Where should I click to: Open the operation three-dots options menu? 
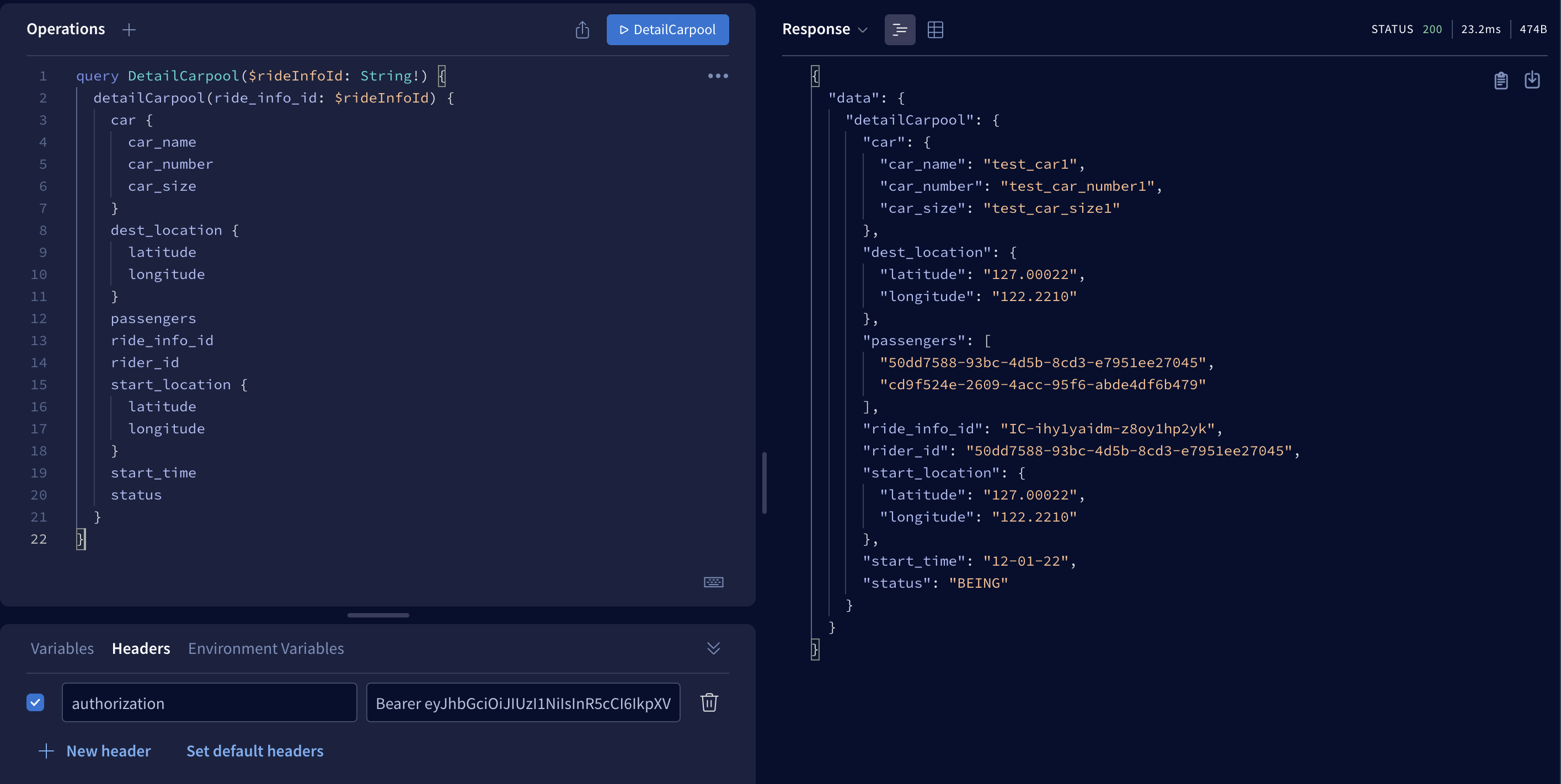(718, 76)
